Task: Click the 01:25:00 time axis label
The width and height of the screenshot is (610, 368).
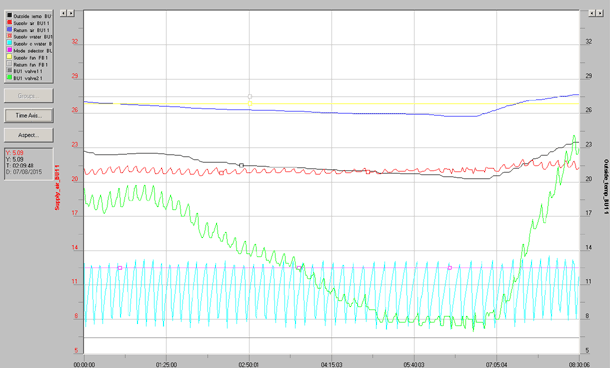Action: coord(167,364)
